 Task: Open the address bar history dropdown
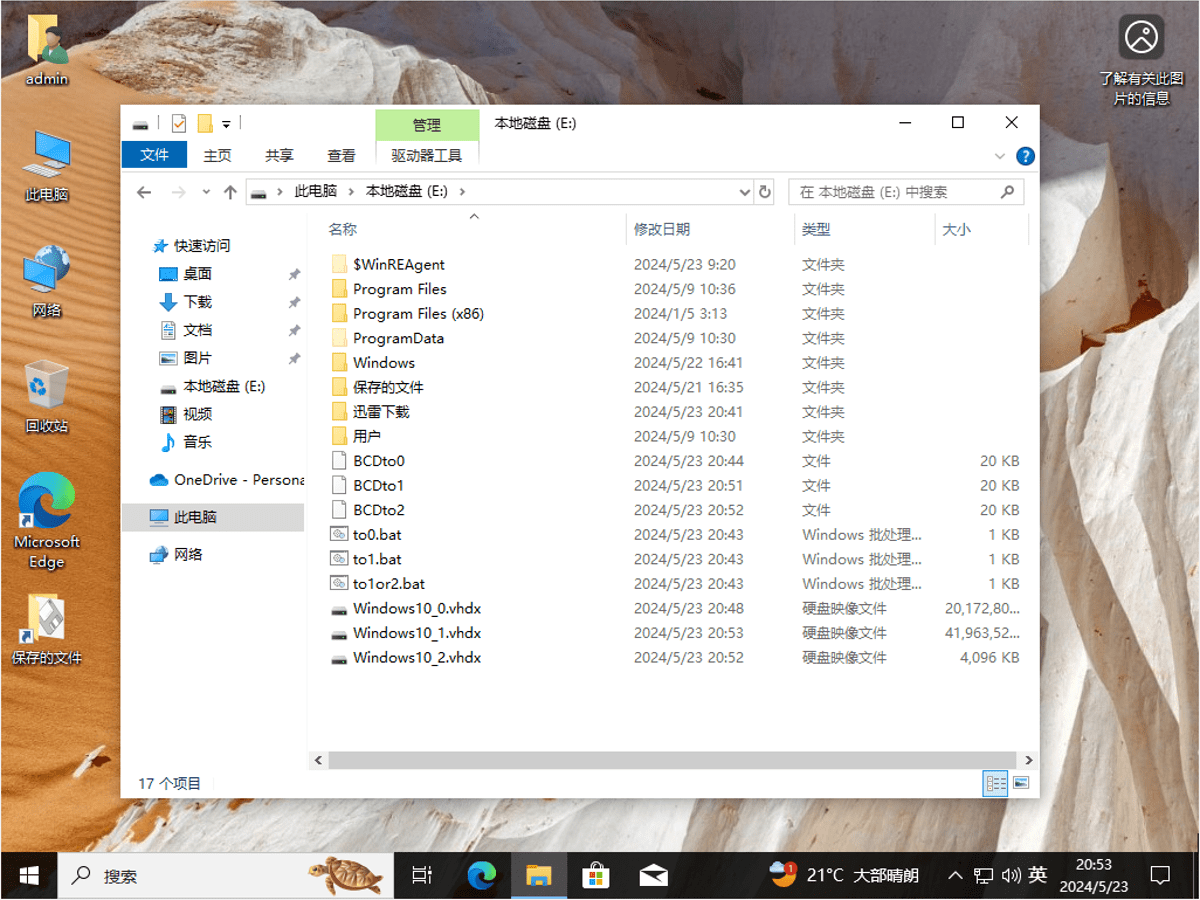pyautogui.click(x=744, y=191)
